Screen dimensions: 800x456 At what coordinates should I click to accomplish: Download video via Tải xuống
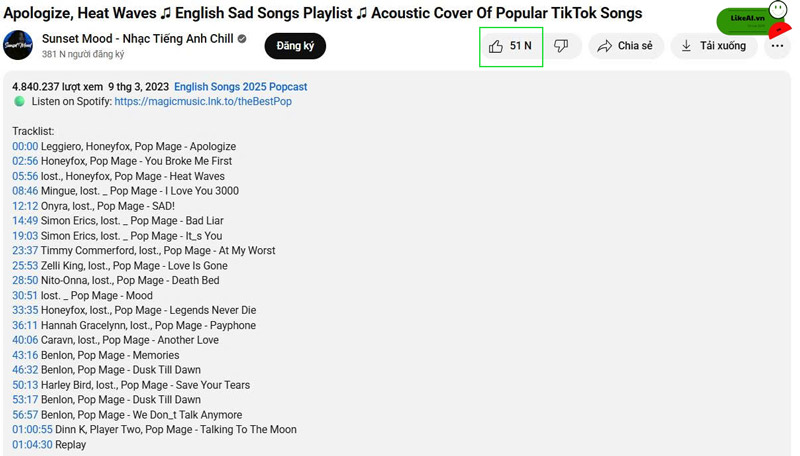click(x=714, y=46)
